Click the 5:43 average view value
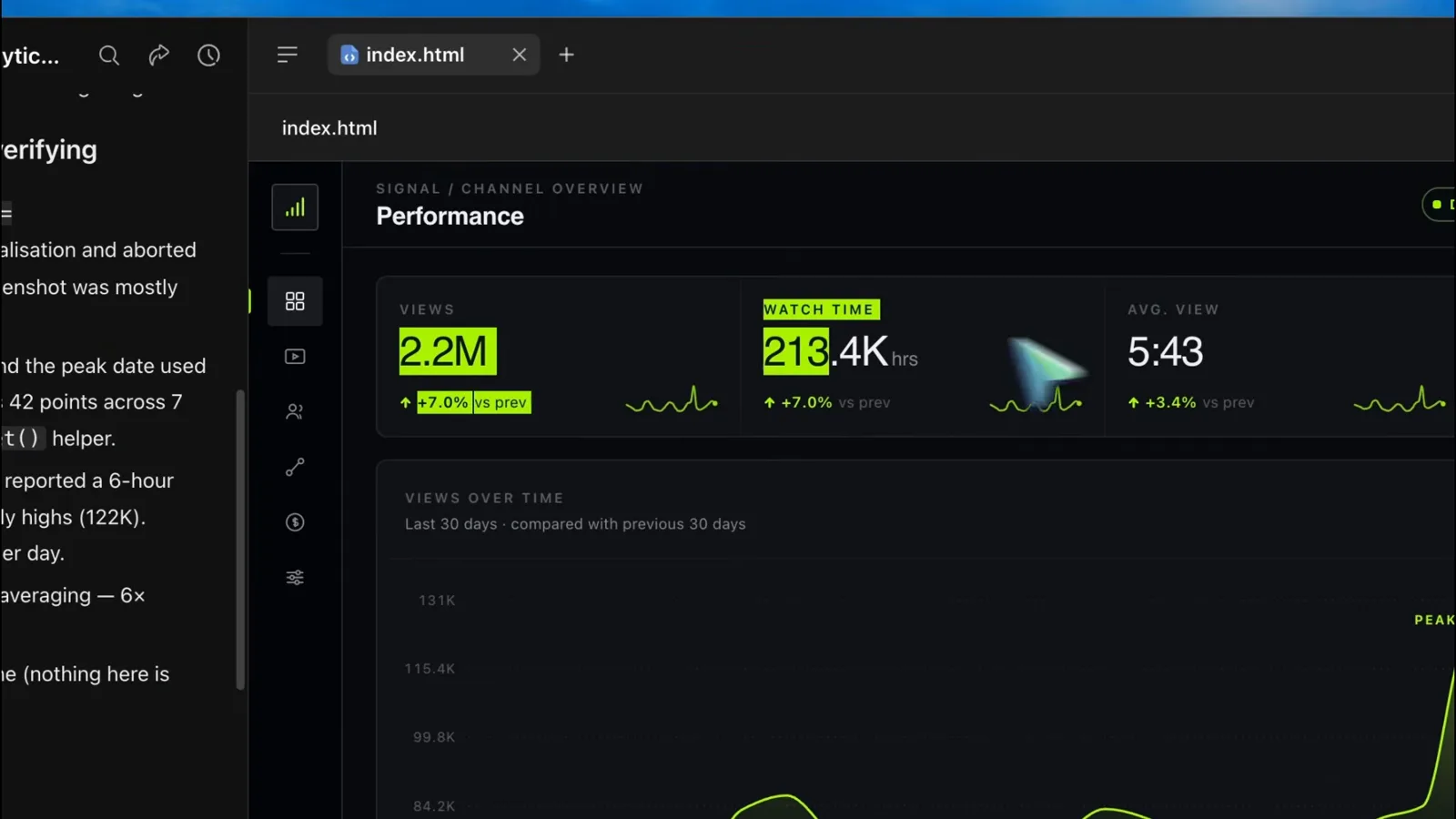The height and width of the screenshot is (819, 1456). pos(1166,351)
